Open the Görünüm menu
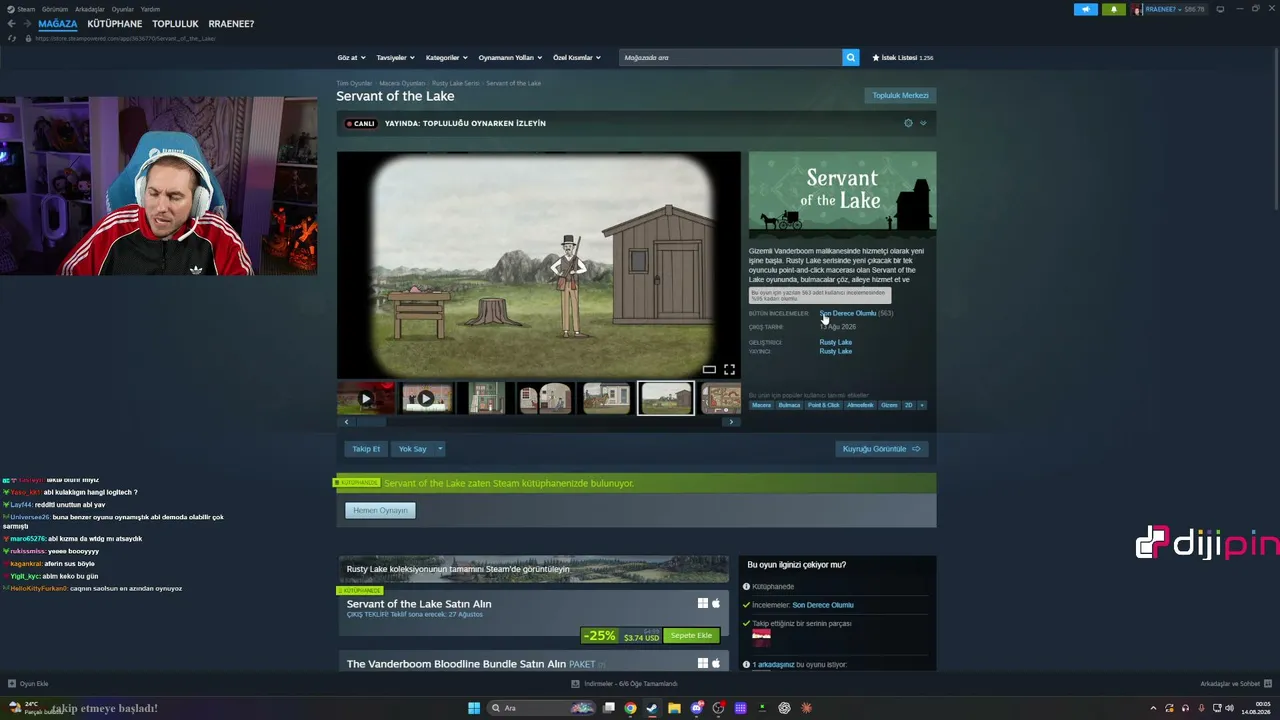The width and height of the screenshot is (1280, 720). coord(55,9)
